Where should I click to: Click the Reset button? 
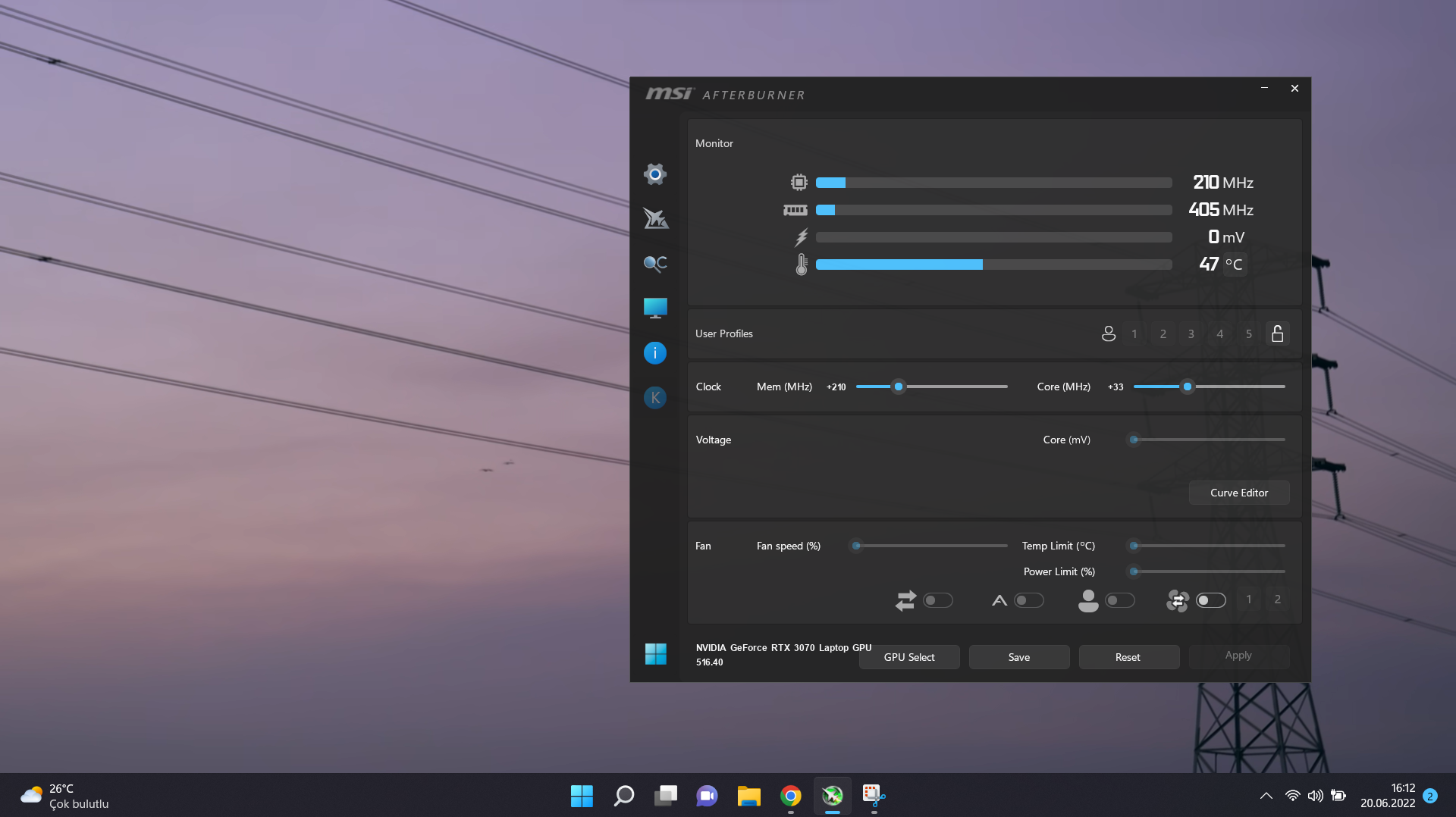pos(1128,657)
